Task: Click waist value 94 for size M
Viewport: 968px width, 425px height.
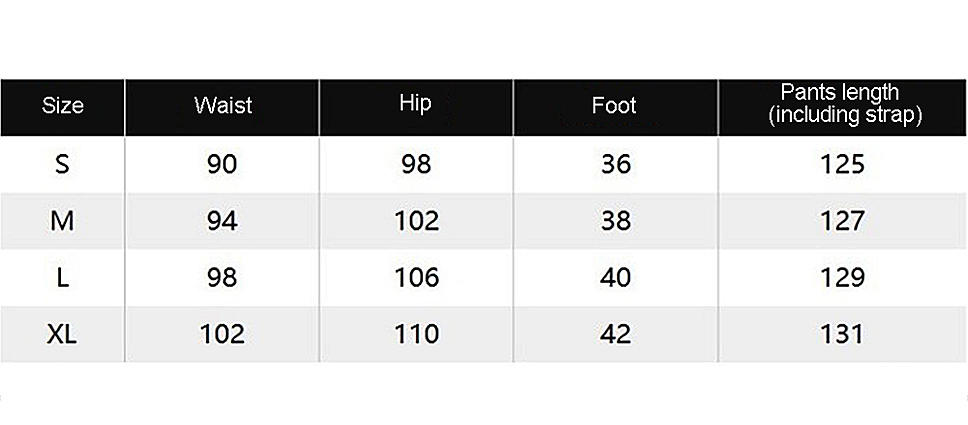Action: (x=222, y=221)
